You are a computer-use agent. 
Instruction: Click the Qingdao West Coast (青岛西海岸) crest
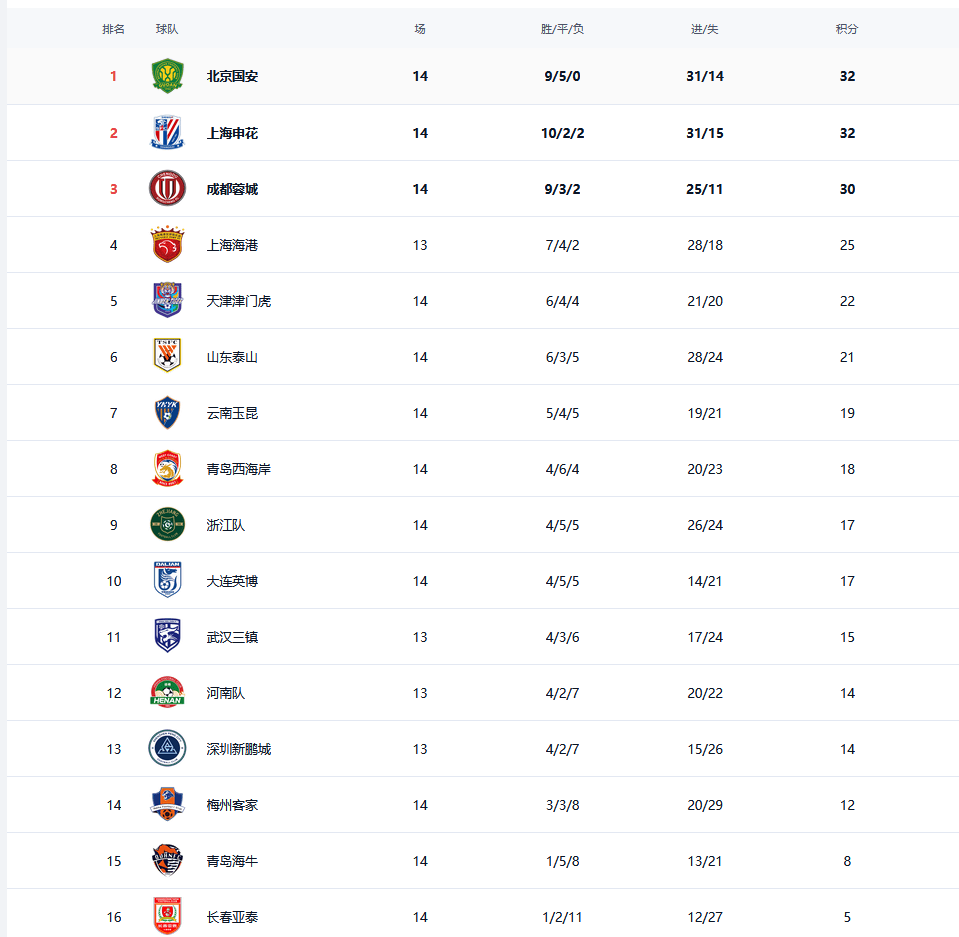(167, 469)
